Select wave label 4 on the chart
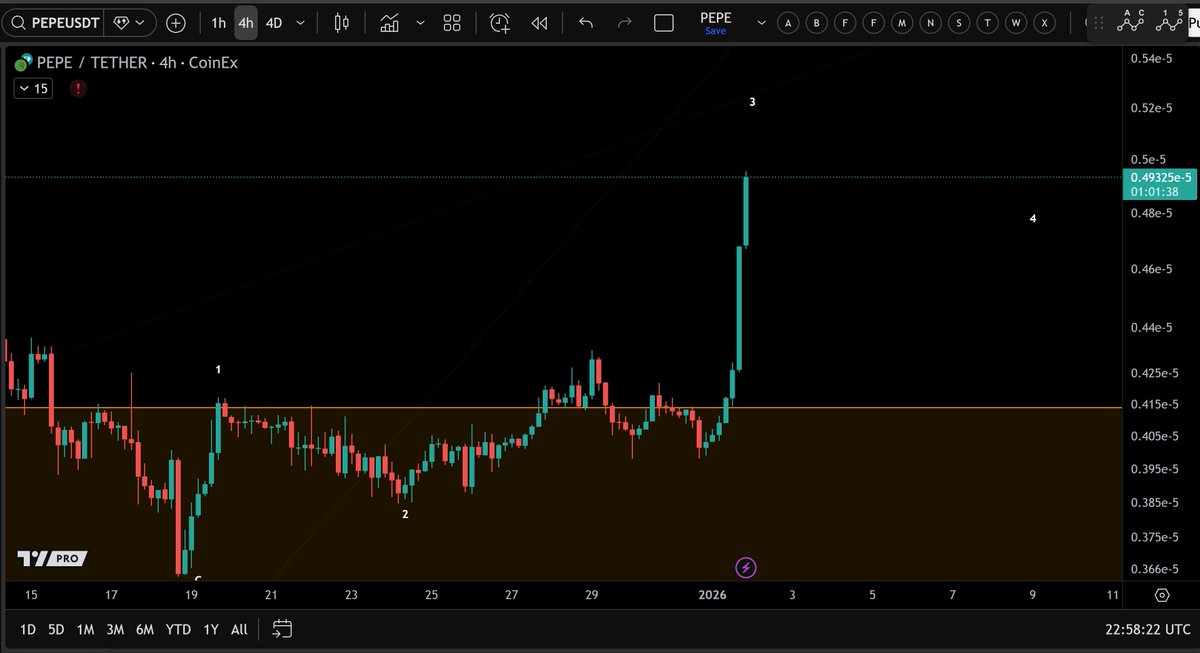 coord(1033,218)
